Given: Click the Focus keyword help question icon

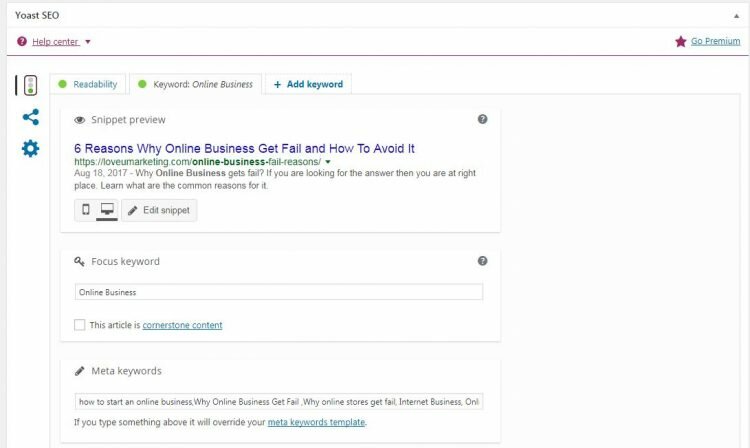Looking at the screenshot, I should coord(483,261).
